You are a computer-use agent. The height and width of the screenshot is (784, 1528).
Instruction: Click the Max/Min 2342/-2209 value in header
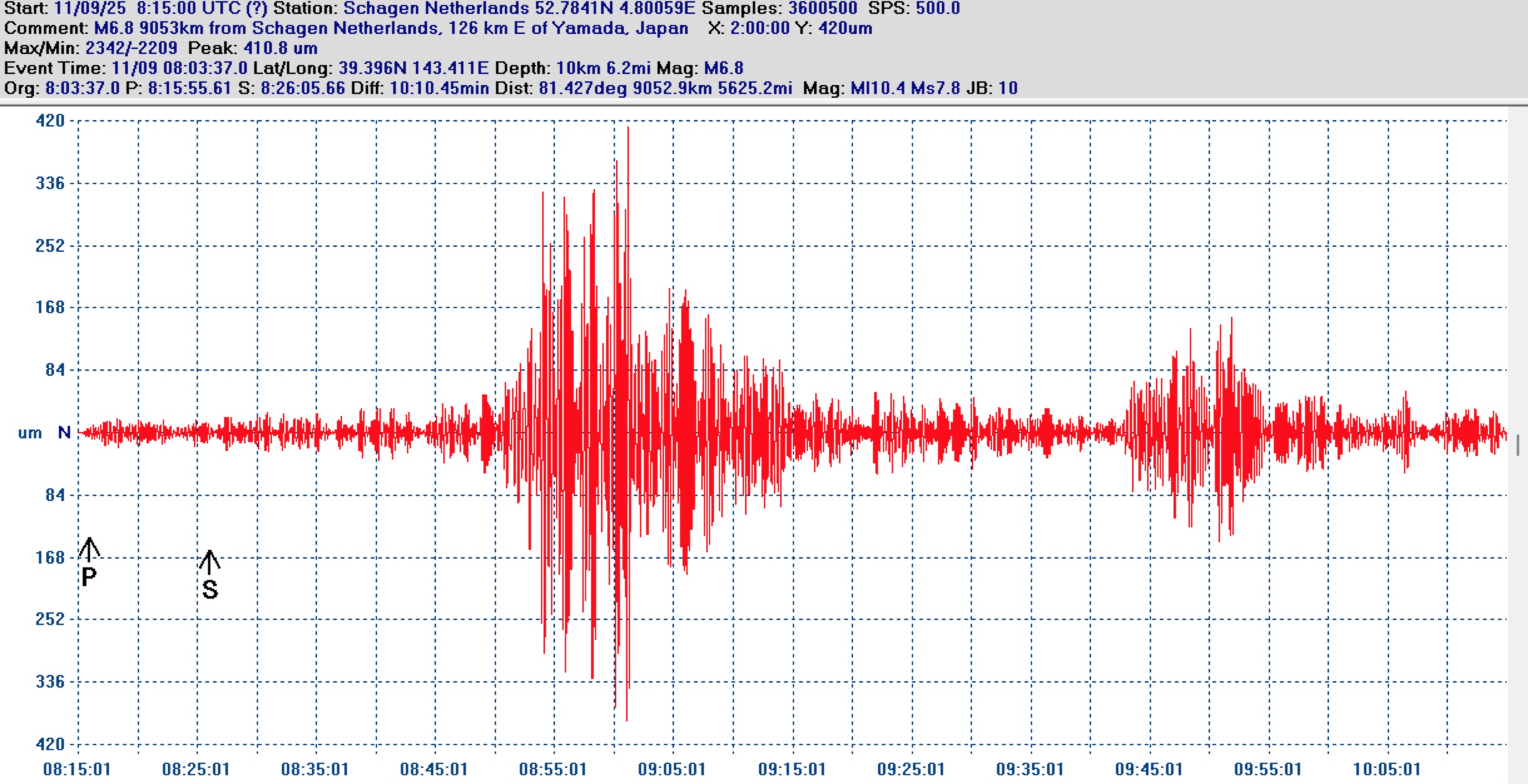[131, 48]
